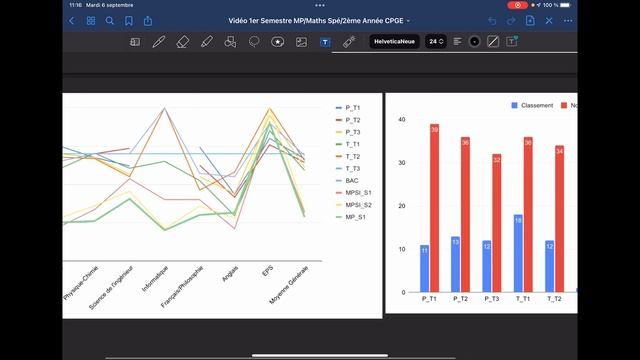This screenshot has height=360, width=640.
Task: Click the P_T3 legend entry
Action: pyautogui.click(x=348, y=132)
